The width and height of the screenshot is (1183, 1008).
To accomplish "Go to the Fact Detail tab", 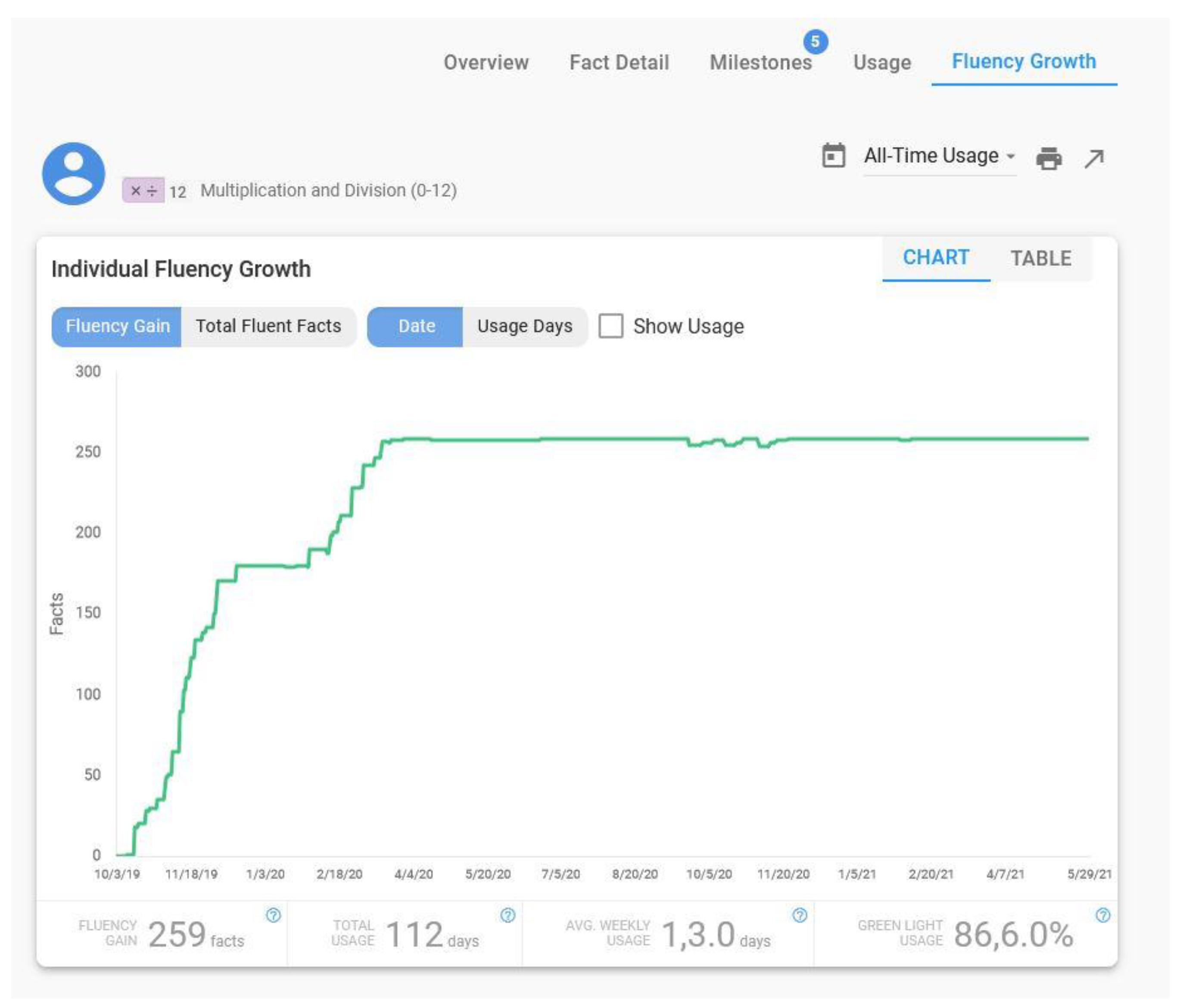I will tap(619, 62).
